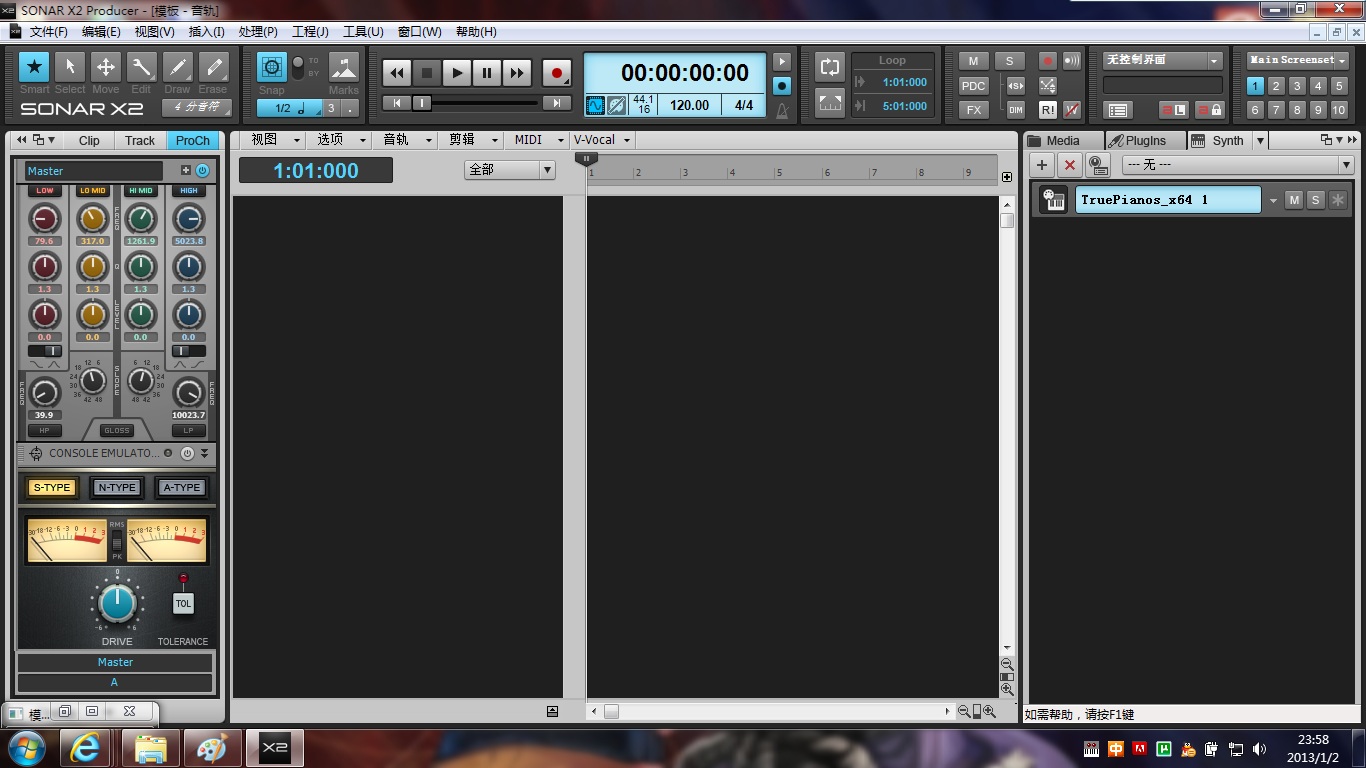This screenshot has height=768, width=1366.
Task: Click the FX bypass button
Action: (973, 110)
